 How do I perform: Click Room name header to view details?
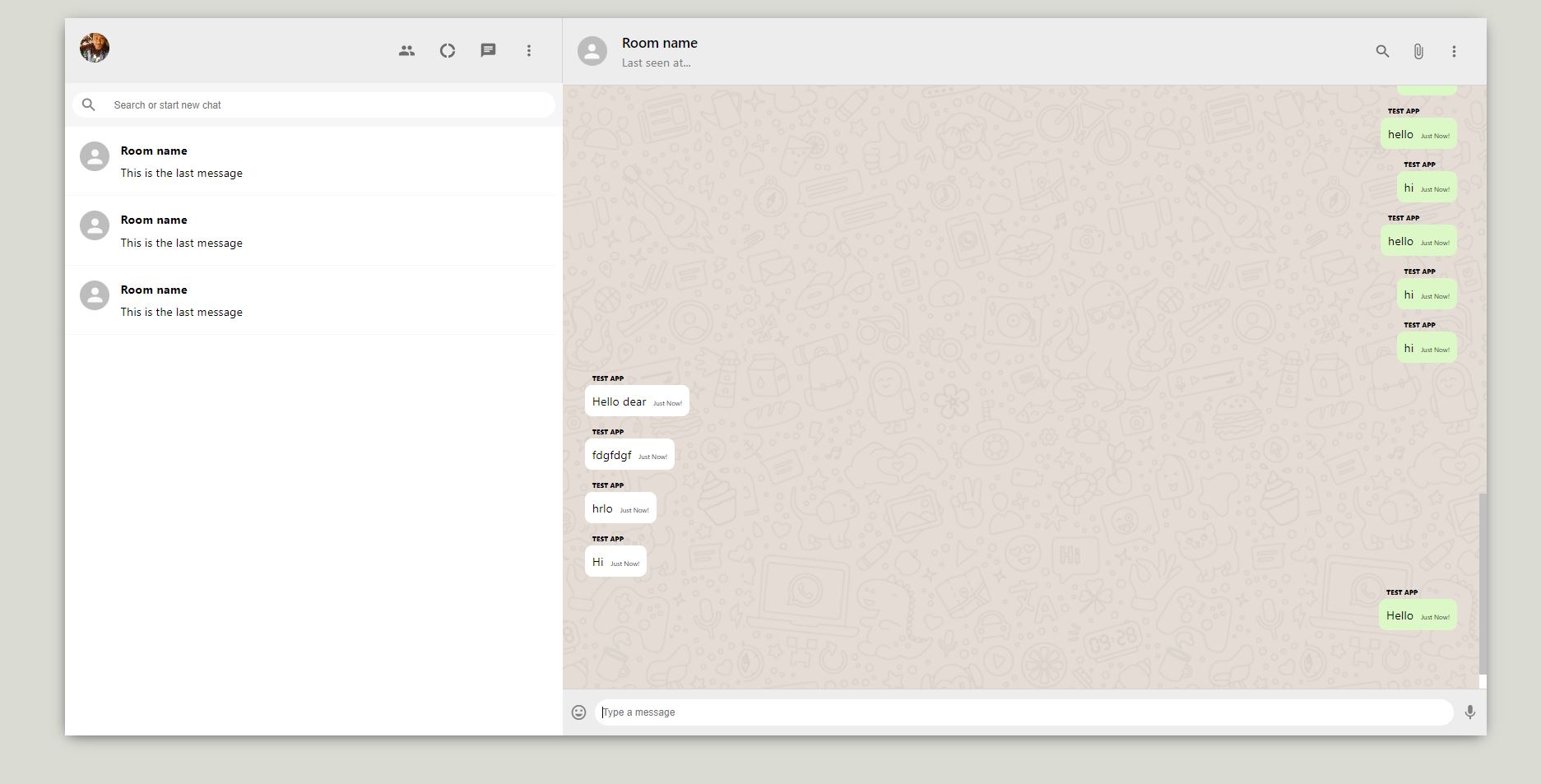coord(659,42)
